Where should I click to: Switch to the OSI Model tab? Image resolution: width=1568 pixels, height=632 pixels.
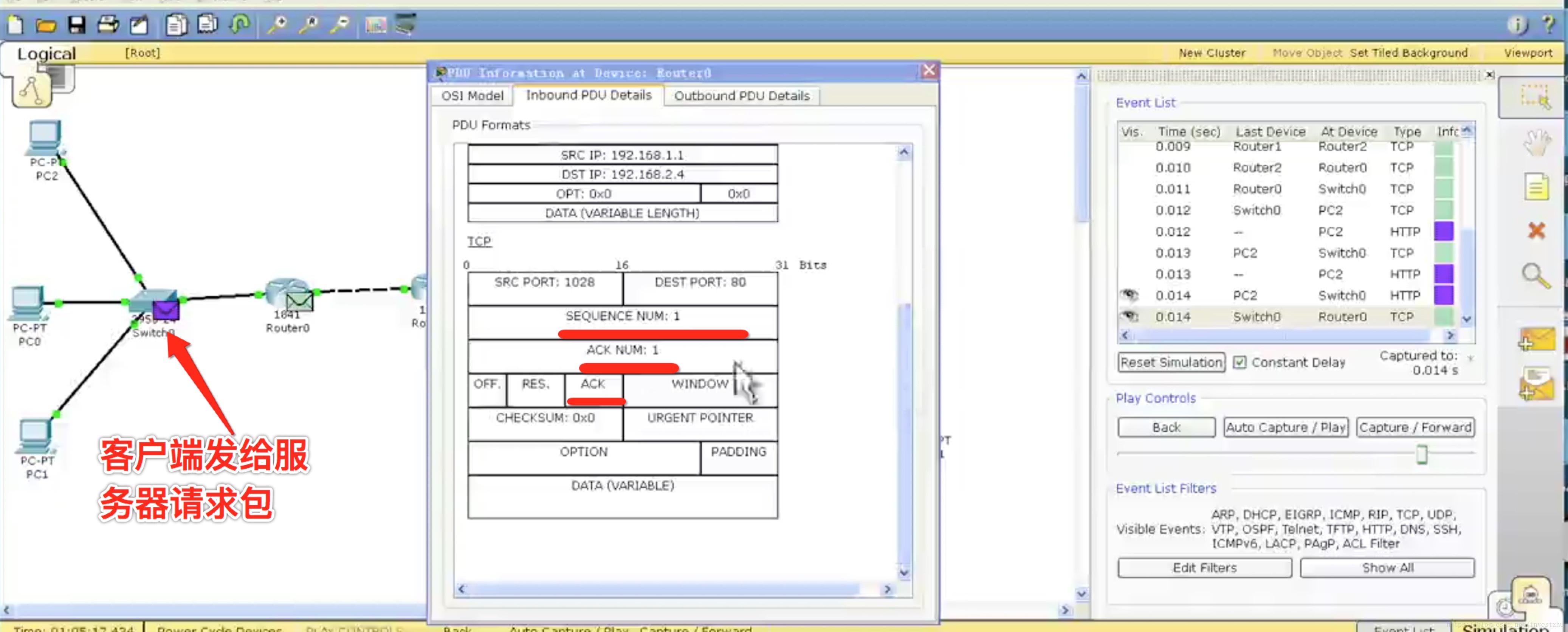473,96
